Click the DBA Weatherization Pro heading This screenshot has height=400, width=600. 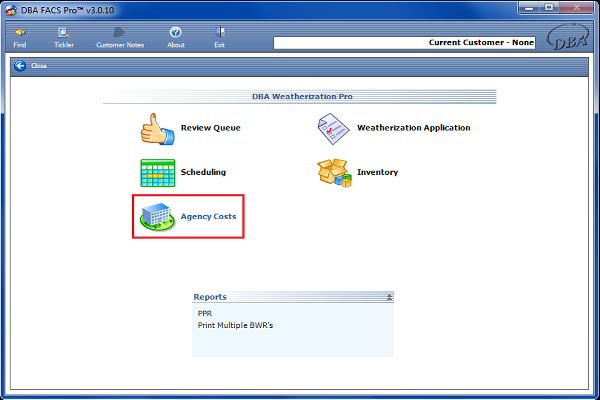[302, 96]
